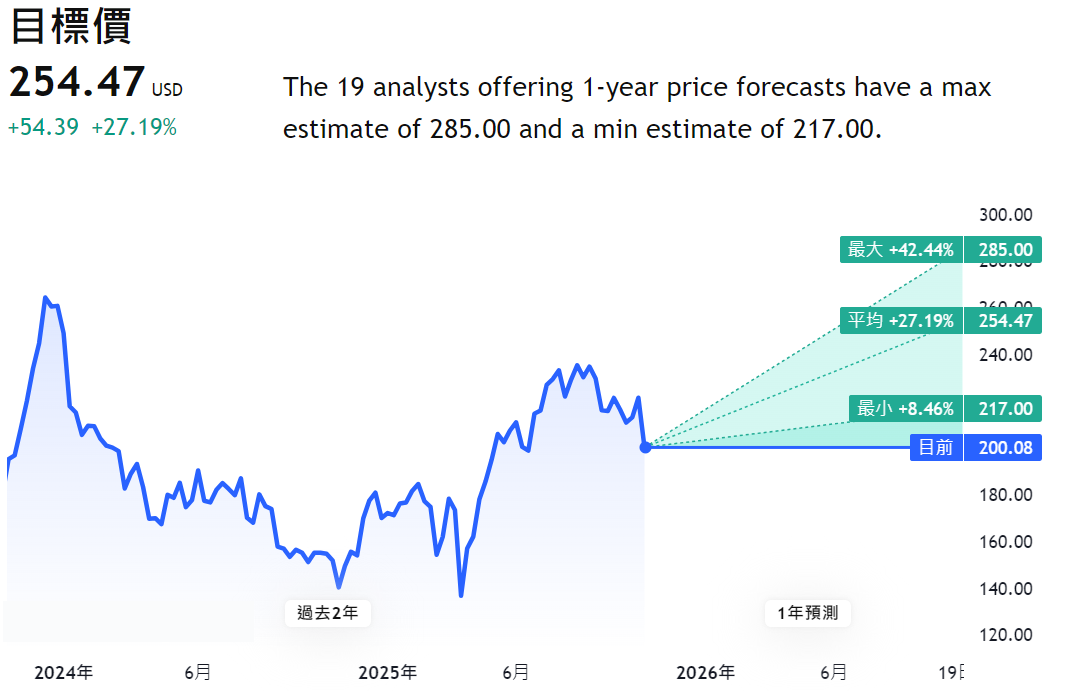Click the 1年預測 forecast label
Viewport: 1079px width, 691px height.
[808, 613]
